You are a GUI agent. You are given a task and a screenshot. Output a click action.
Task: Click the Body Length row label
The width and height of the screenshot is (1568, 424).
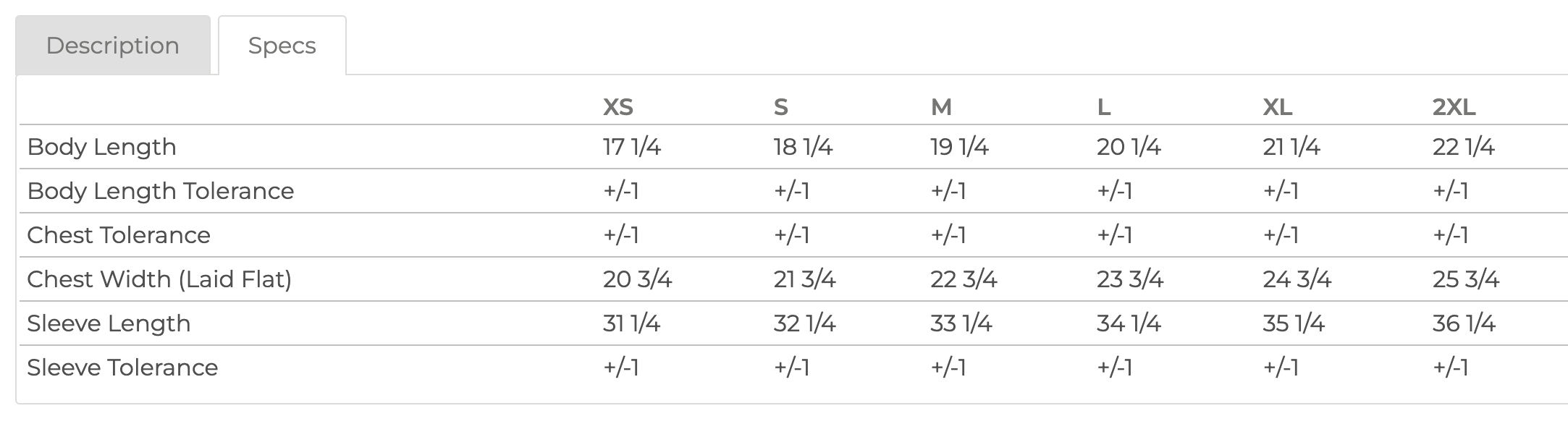pos(102,147)
